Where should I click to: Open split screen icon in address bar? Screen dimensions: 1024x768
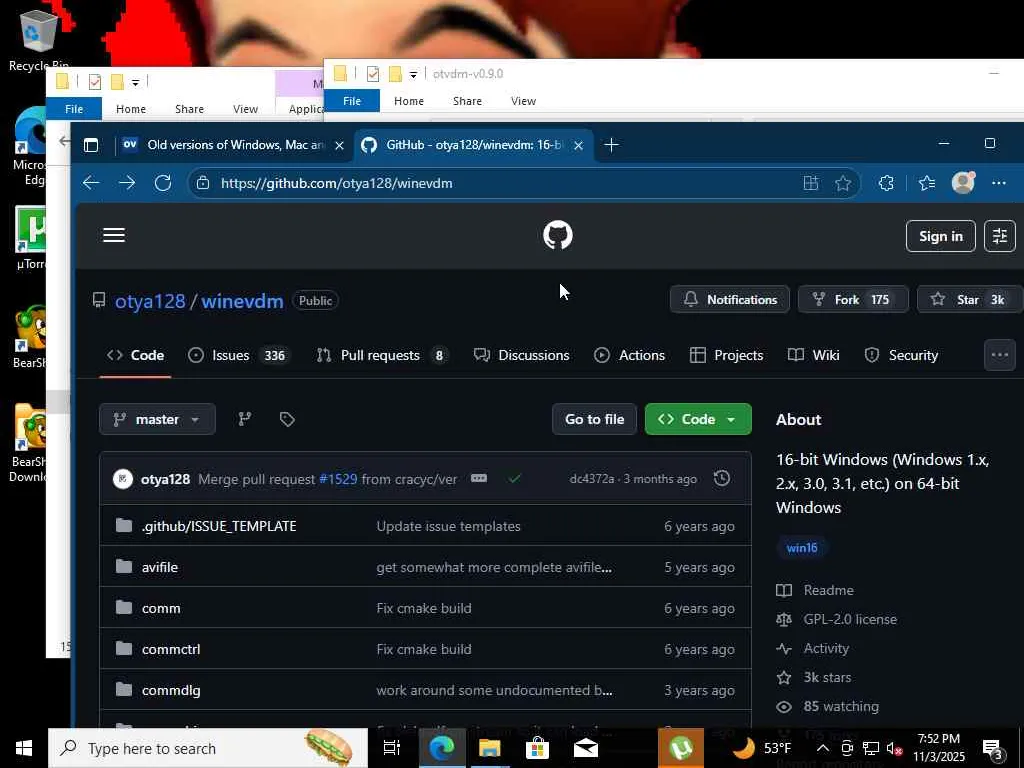tap(810, 184)
